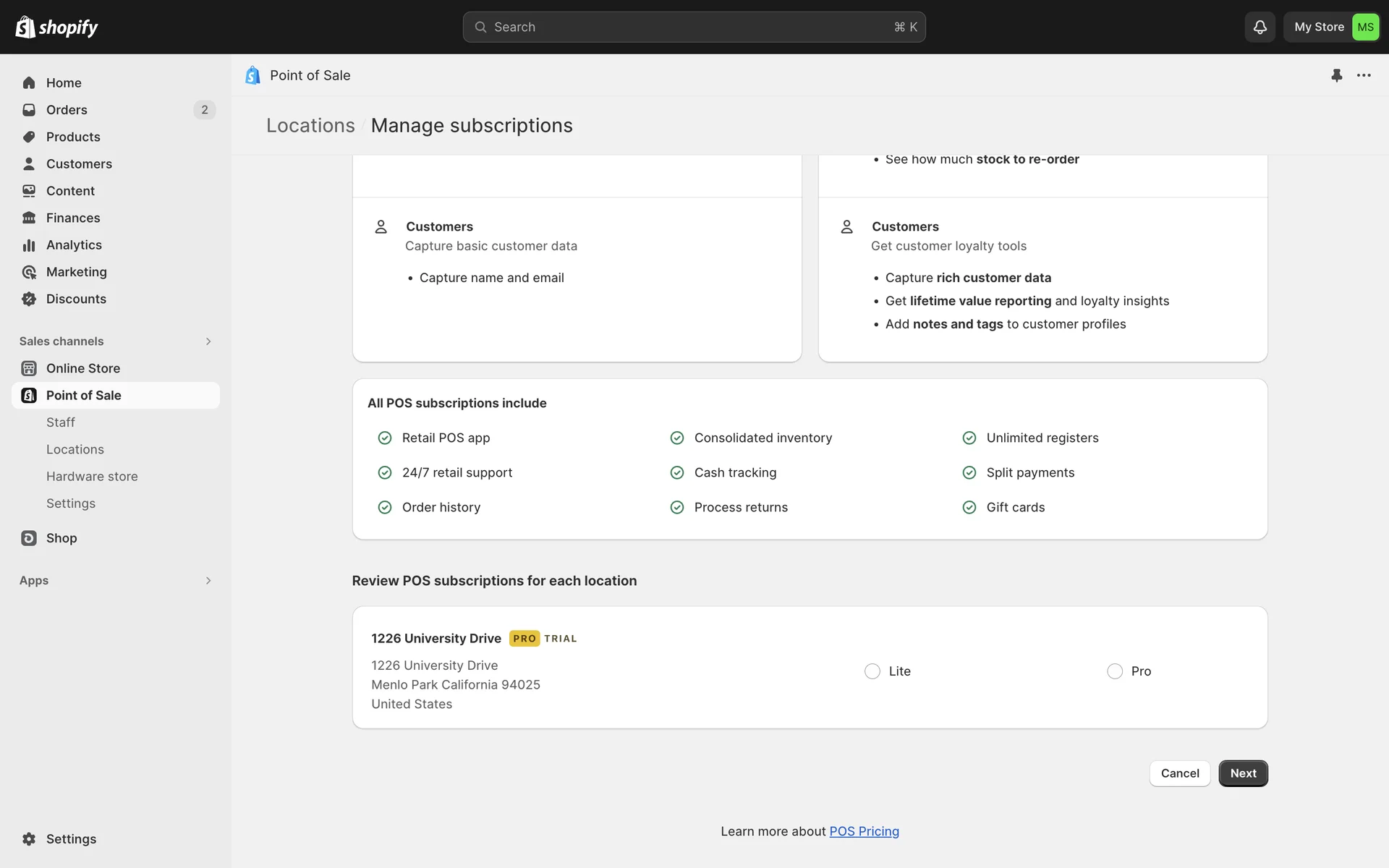Pin the Point of Sale app
This screenshot has width=1389, height=868.
tap(1336, 75)
